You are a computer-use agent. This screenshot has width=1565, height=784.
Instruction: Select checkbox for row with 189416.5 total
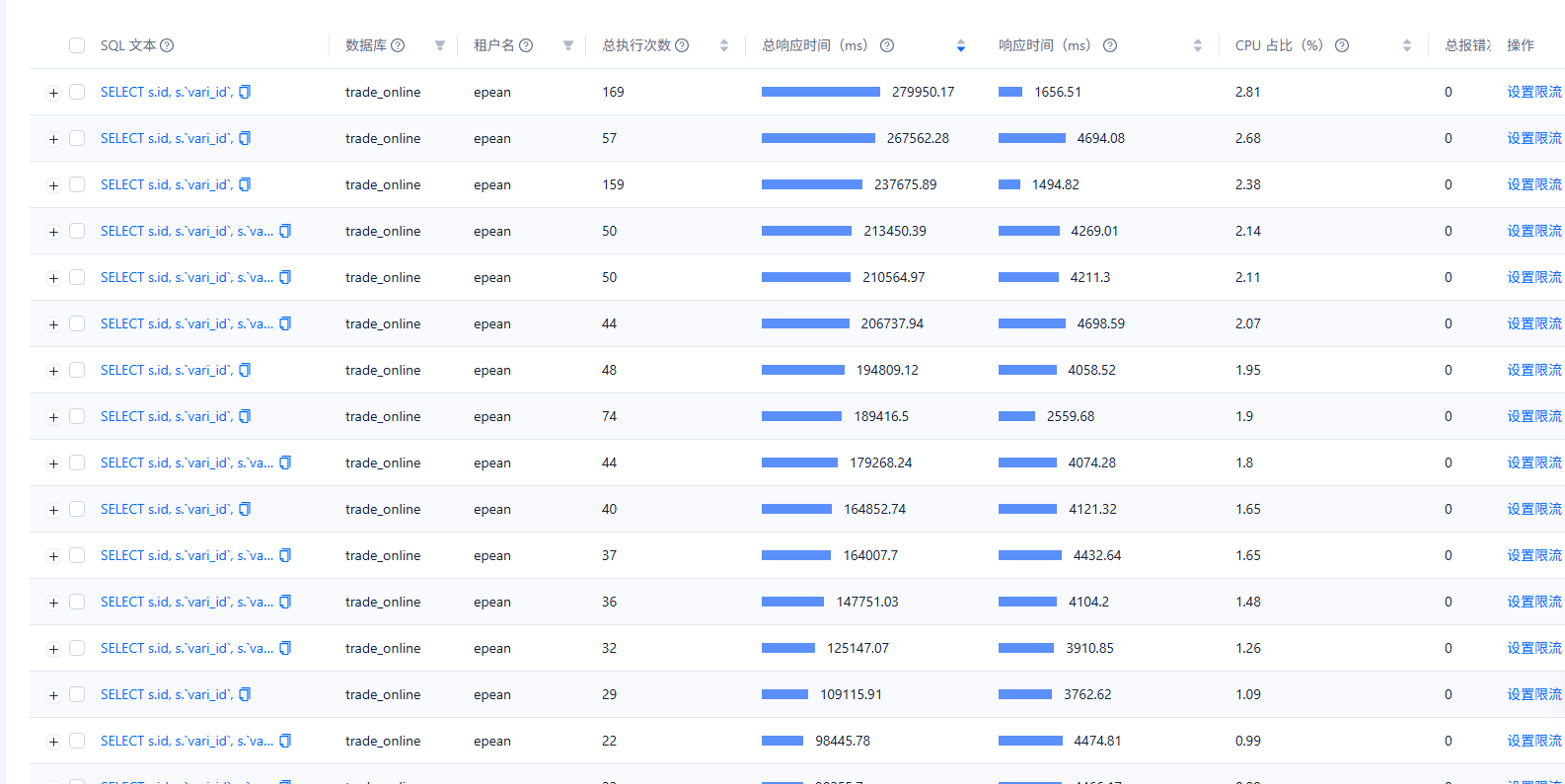77,416
